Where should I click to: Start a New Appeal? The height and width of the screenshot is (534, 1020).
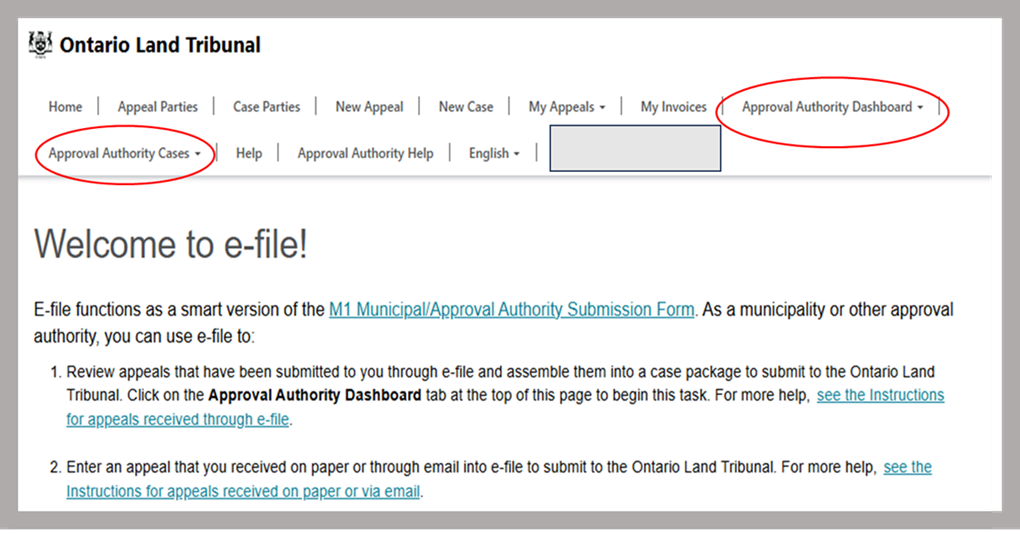click(x=369, y=107)
